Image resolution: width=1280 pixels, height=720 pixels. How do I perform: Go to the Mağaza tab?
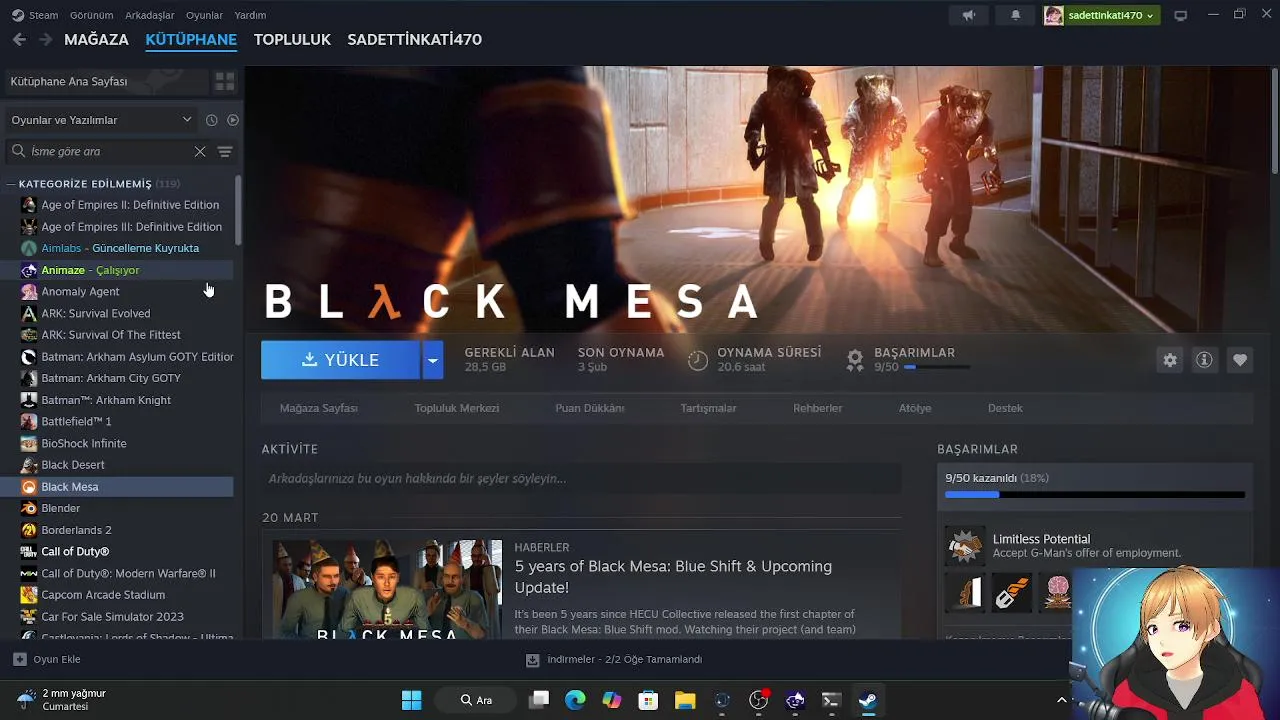coord(96,40)
